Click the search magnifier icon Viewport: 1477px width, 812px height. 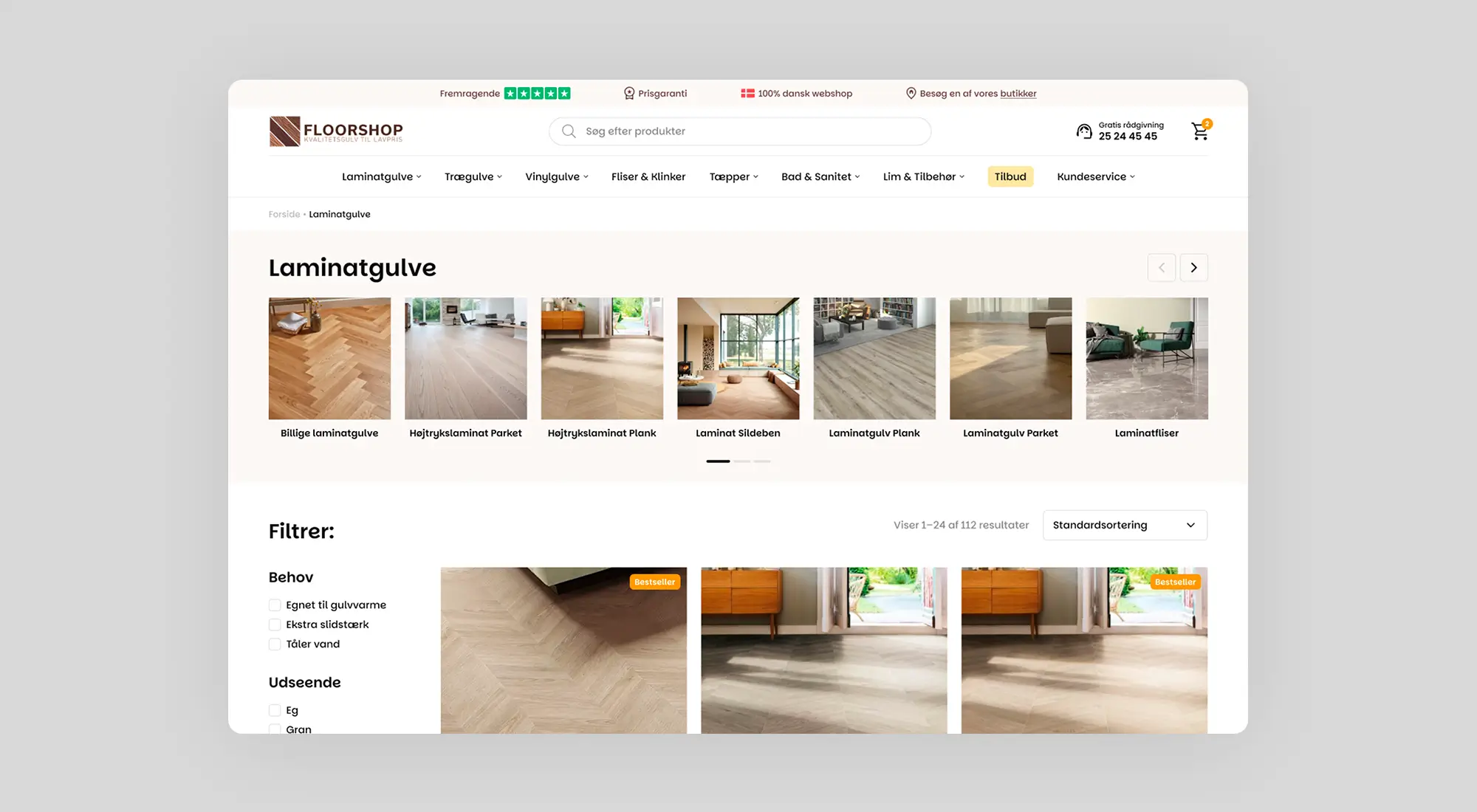(x=569, y=131)
